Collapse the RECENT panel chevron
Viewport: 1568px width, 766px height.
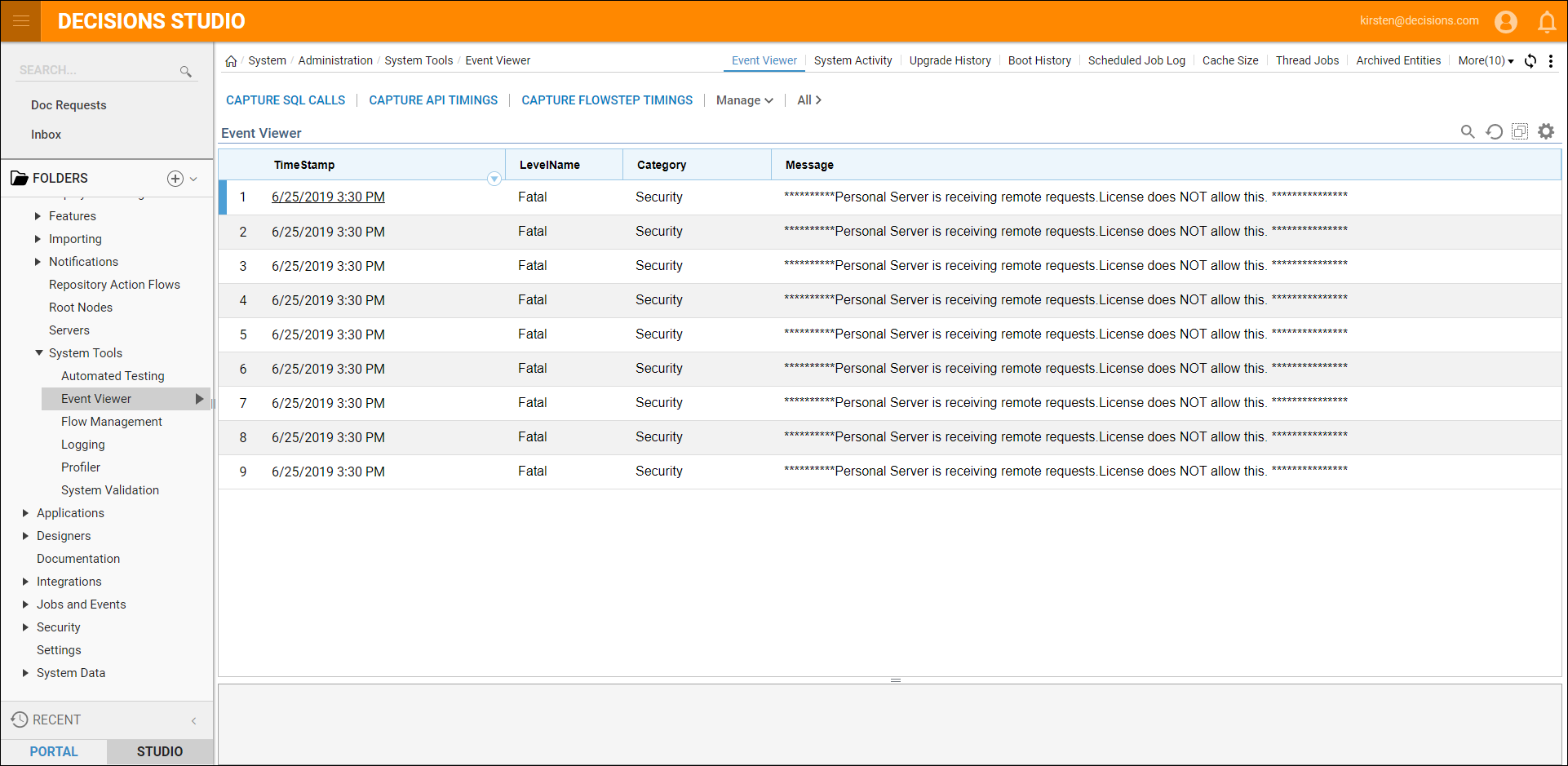[193, 720]
